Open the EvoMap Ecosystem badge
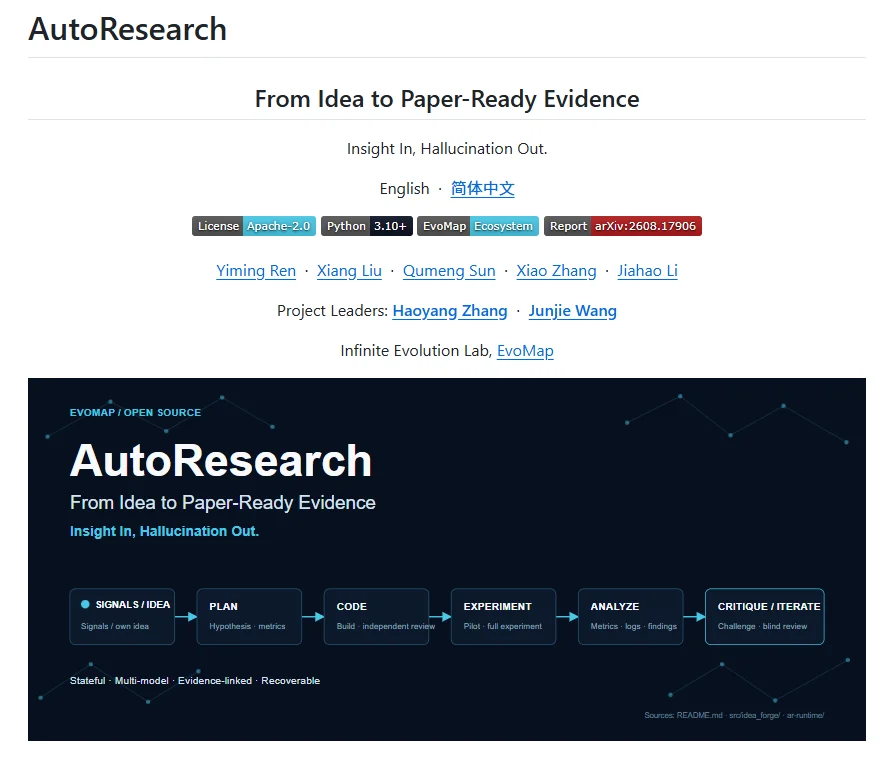Viewport: 889px width, 757px height. [478, 226]
